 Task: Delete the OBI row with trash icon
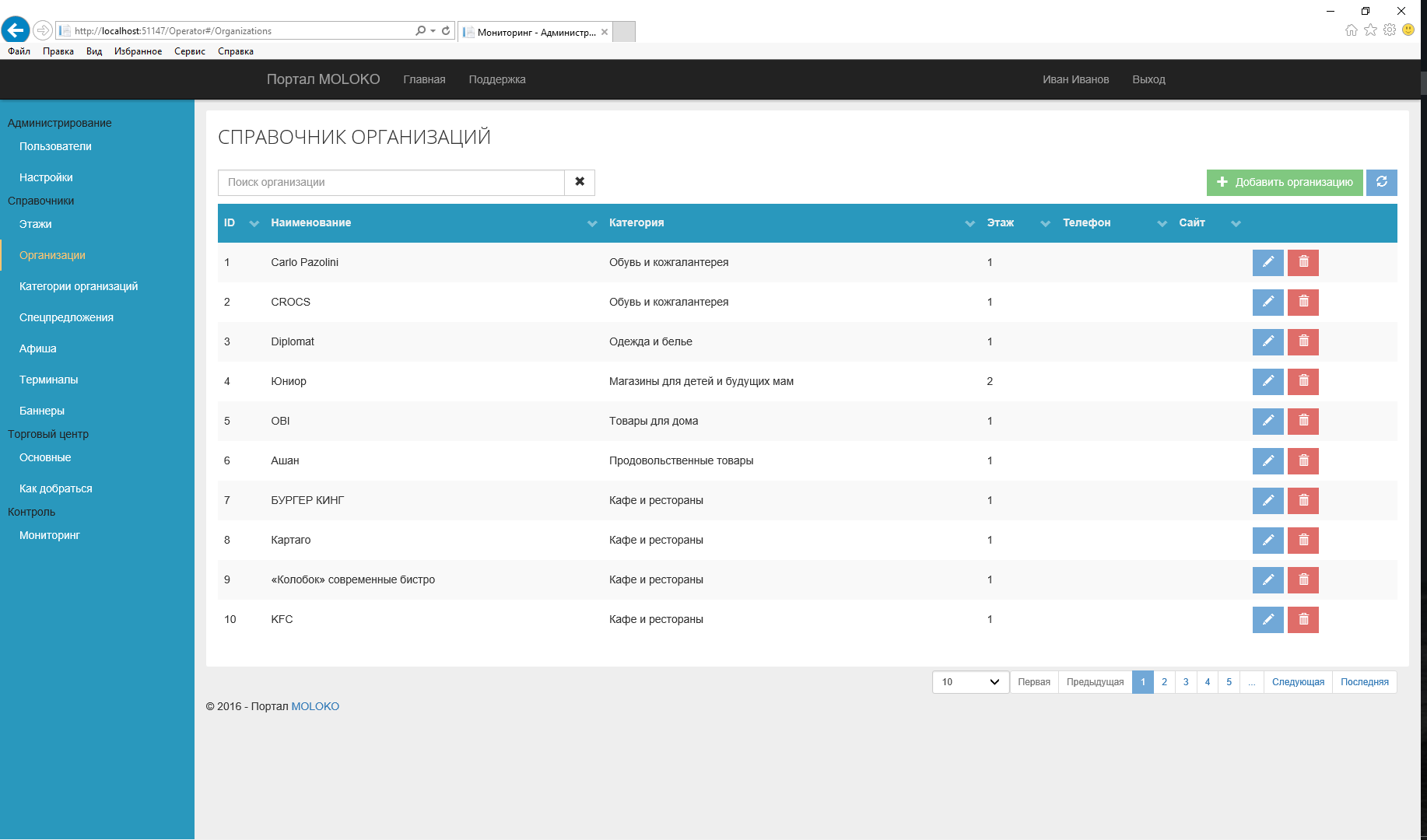click(1303, 421)
